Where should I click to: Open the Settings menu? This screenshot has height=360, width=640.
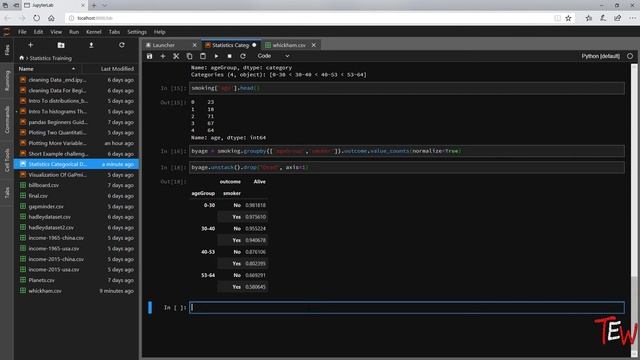[137, 32]
